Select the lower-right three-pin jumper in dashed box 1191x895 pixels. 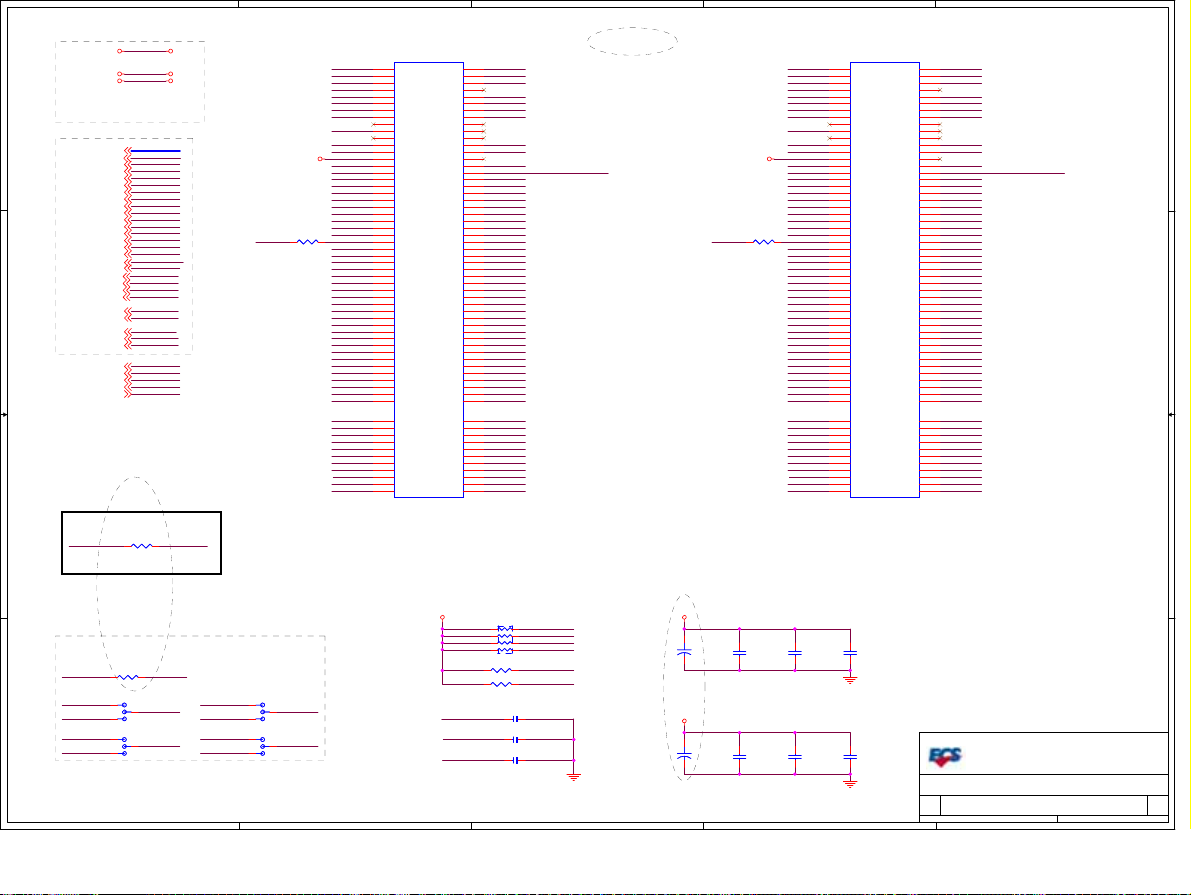pyautogui.click(x=263, y=746)
